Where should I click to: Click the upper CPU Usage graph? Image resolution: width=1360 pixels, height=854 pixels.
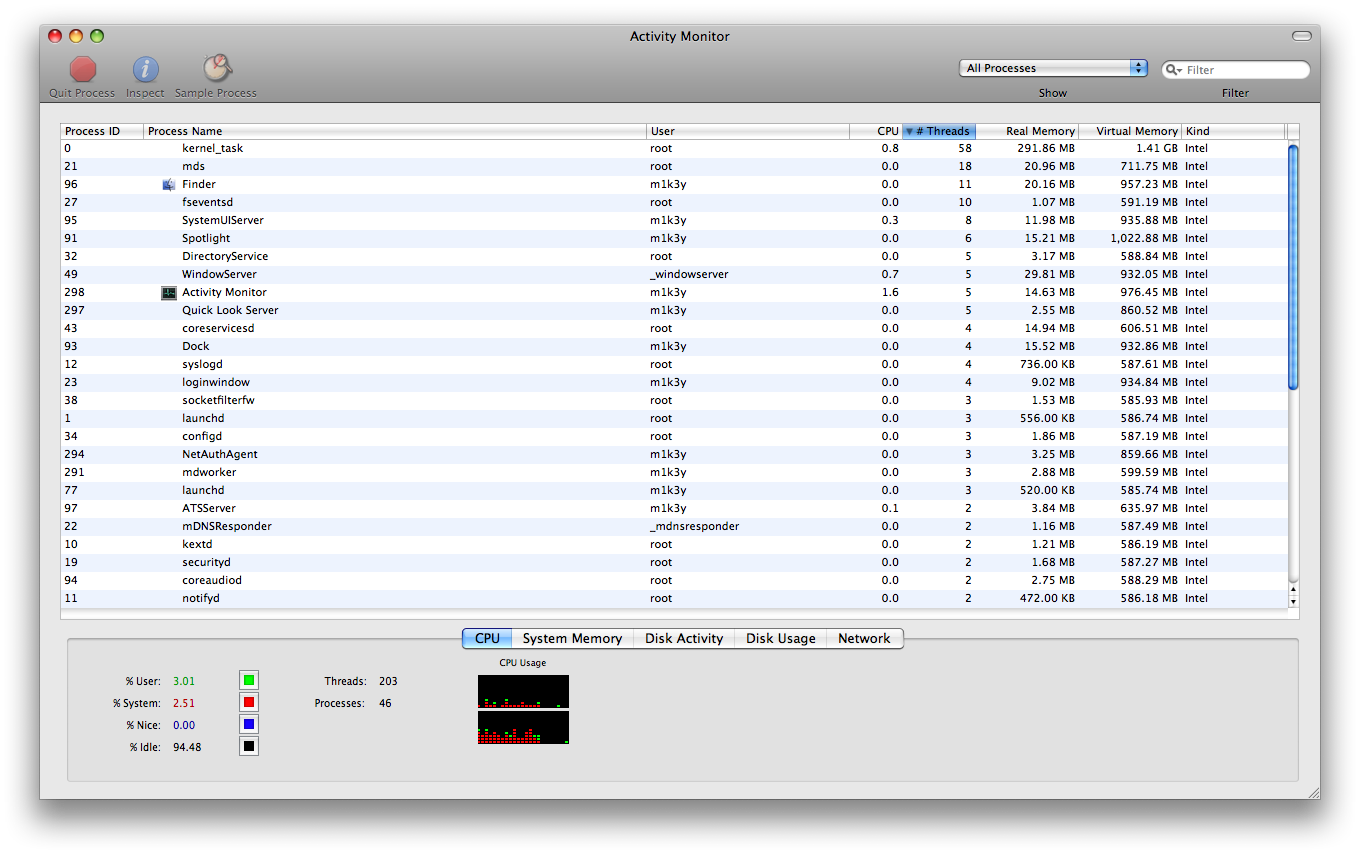coord(523,691)
